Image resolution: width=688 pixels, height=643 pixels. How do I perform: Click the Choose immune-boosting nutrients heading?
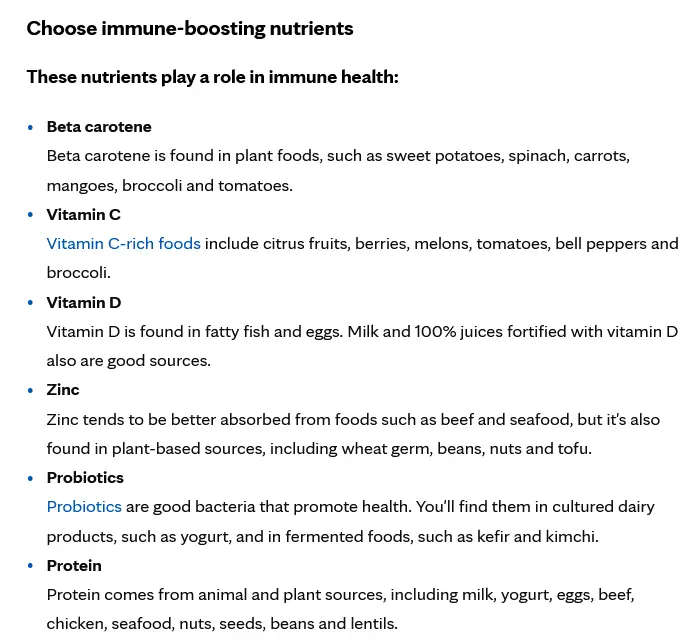pyautogui.click(x=190, y=28)
